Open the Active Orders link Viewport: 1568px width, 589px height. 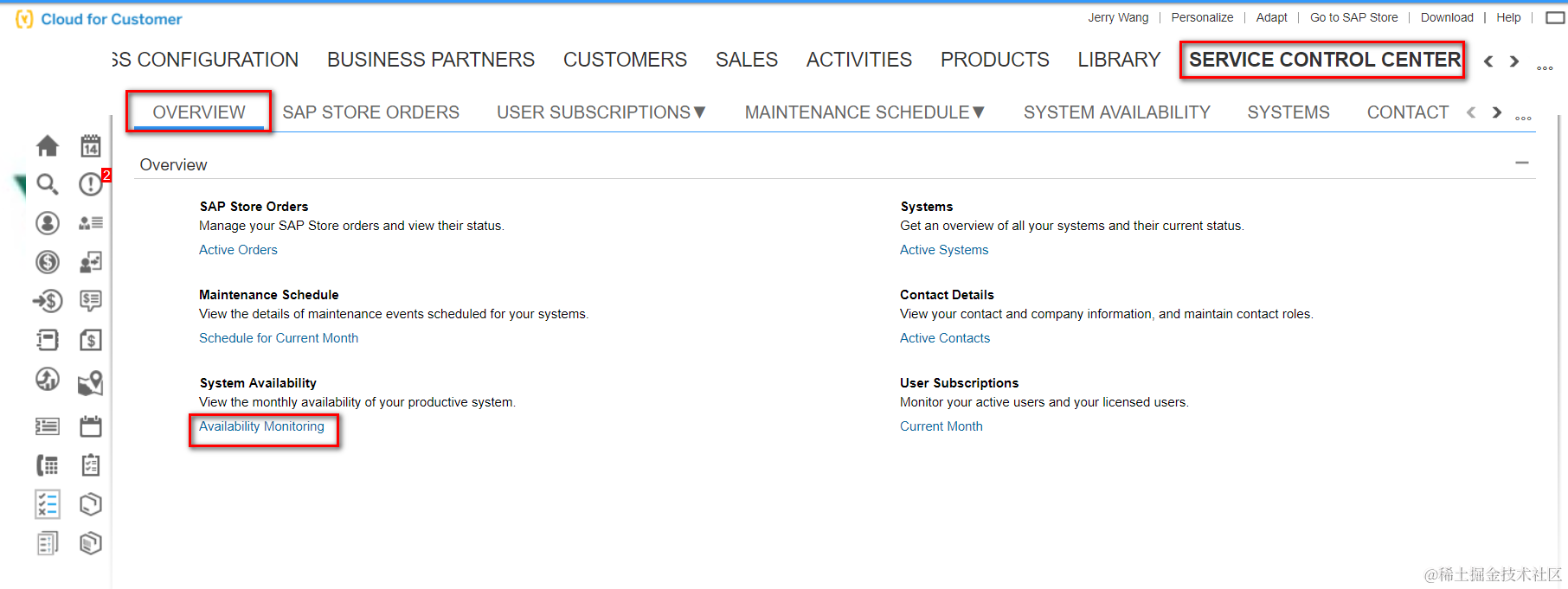[x=238, y=250]
